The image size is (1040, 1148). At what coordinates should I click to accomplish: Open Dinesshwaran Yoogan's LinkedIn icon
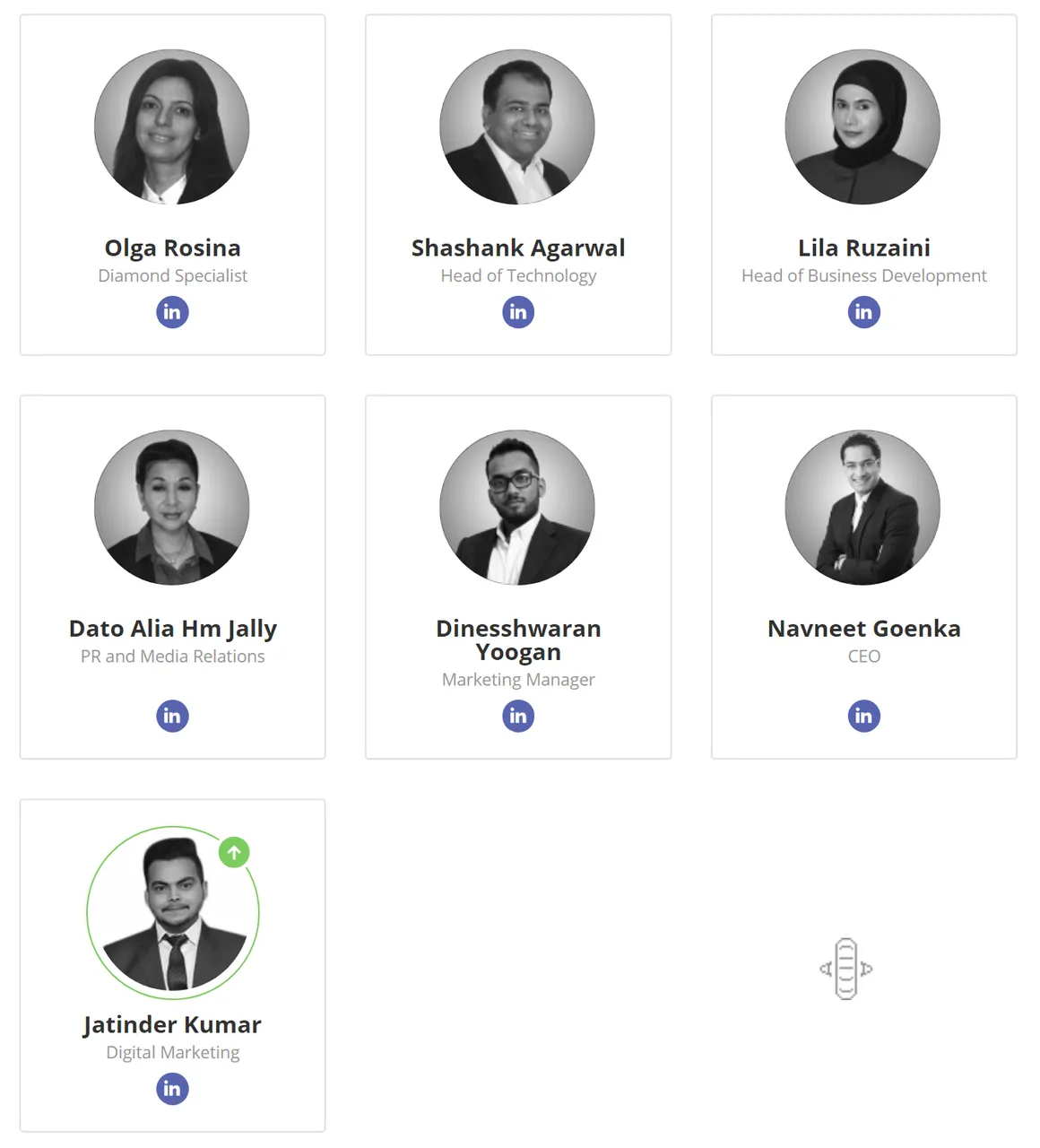518,716
